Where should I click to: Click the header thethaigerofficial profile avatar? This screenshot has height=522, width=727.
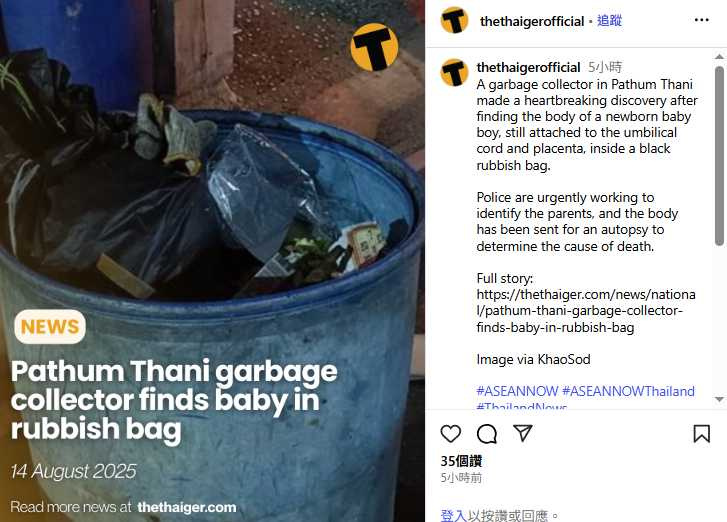pyautogui.click(x=454, y=20)
